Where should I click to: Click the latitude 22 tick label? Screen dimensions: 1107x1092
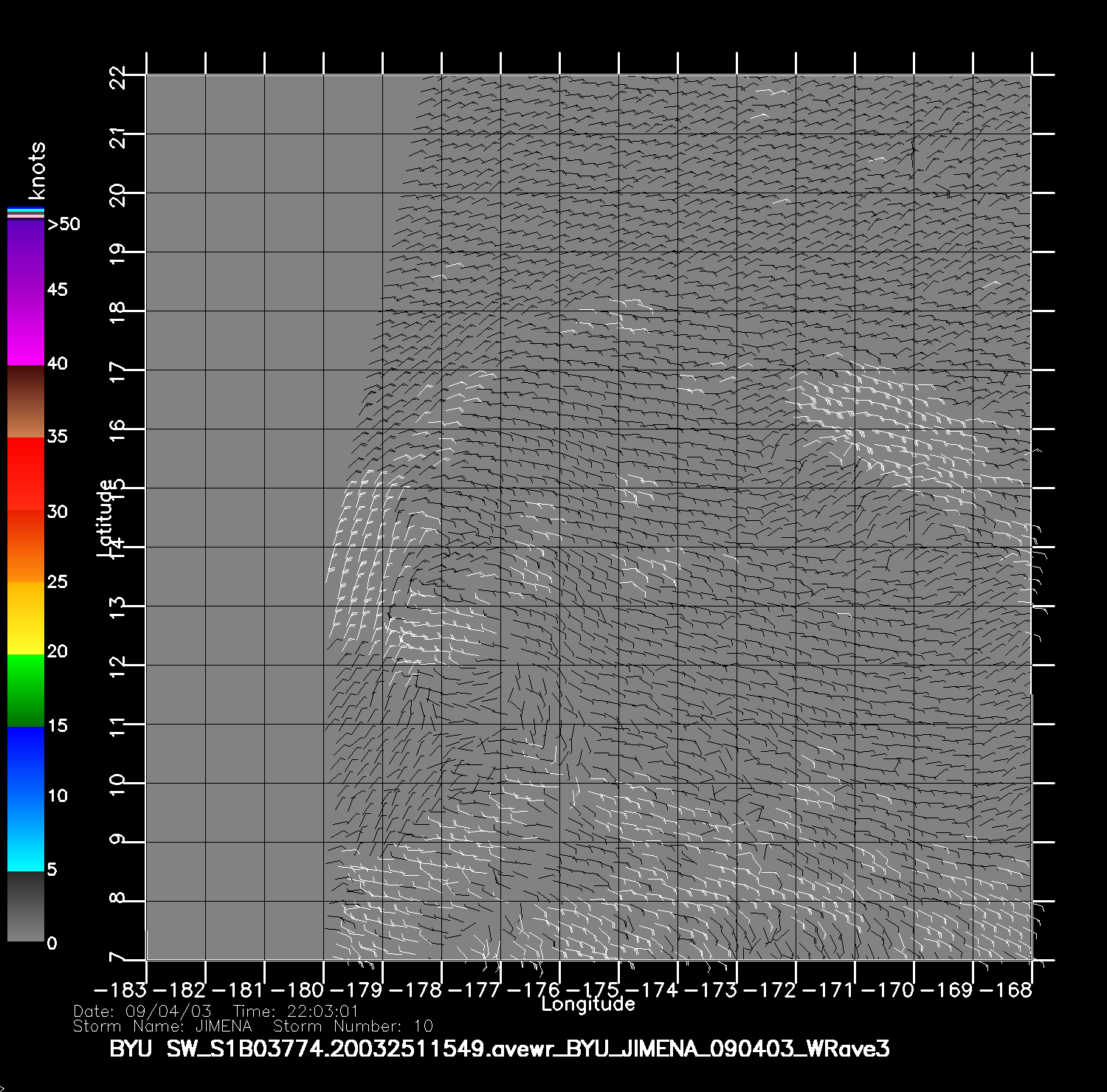pos(117,77)
